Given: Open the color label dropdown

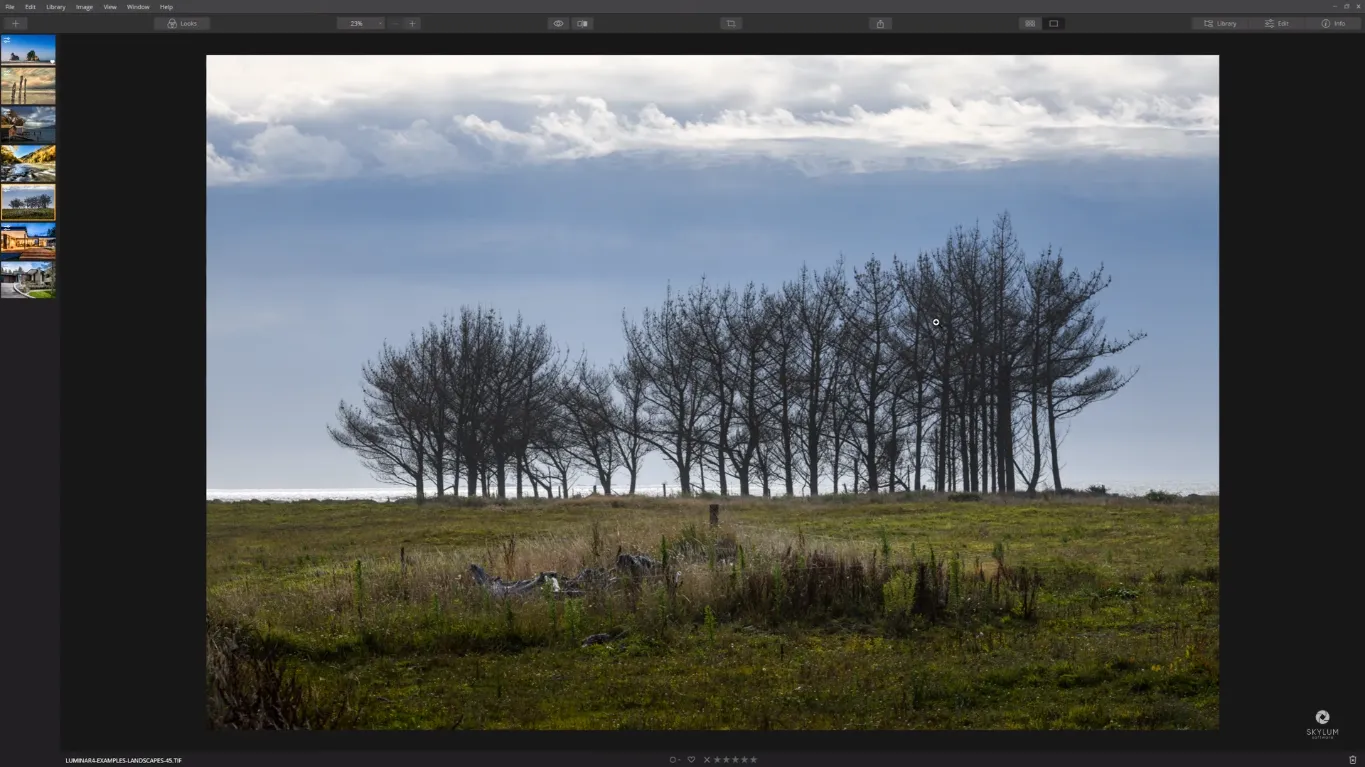Looking at the screenshot, I should (674, 760).
